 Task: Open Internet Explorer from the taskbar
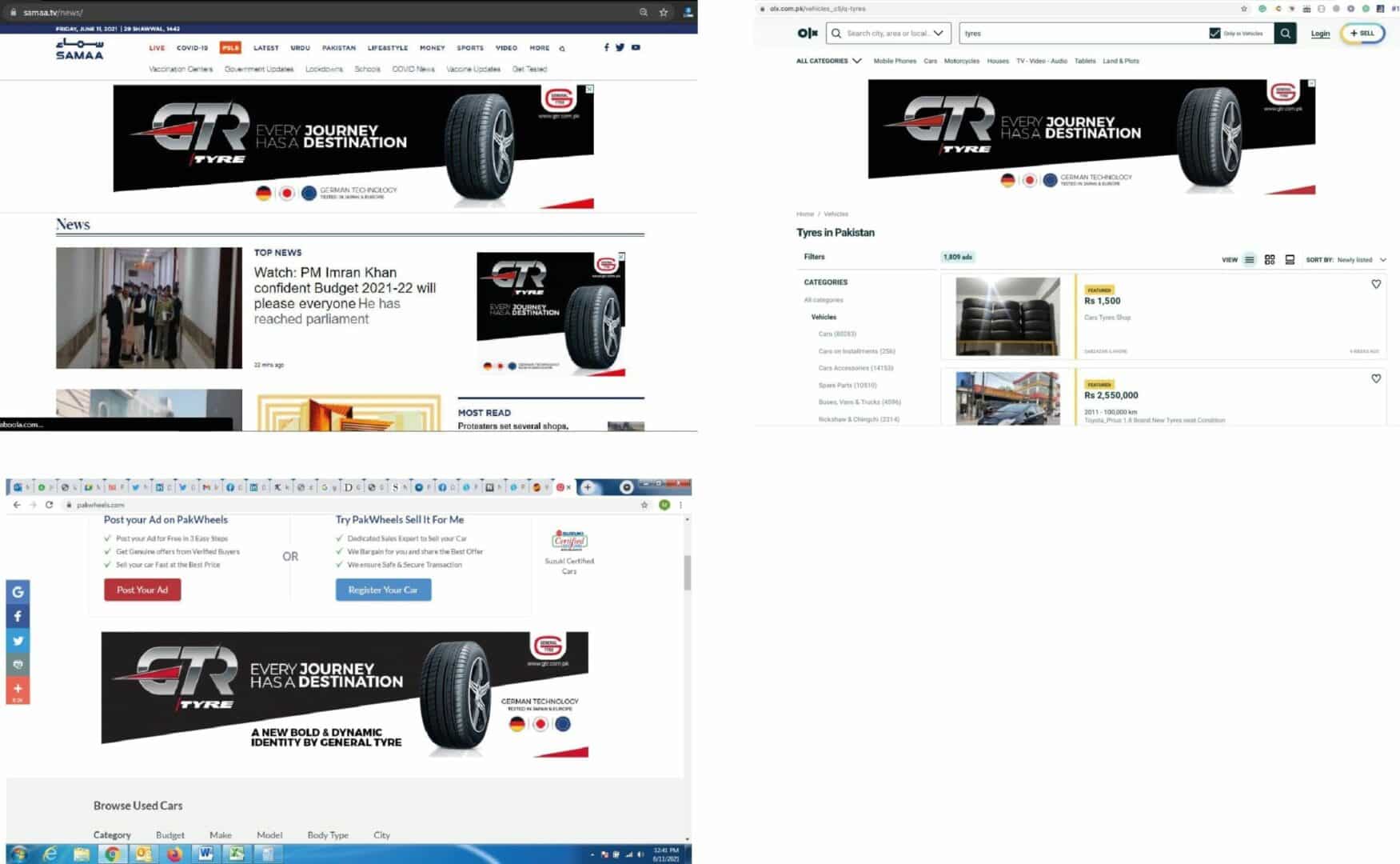point(50,854)
